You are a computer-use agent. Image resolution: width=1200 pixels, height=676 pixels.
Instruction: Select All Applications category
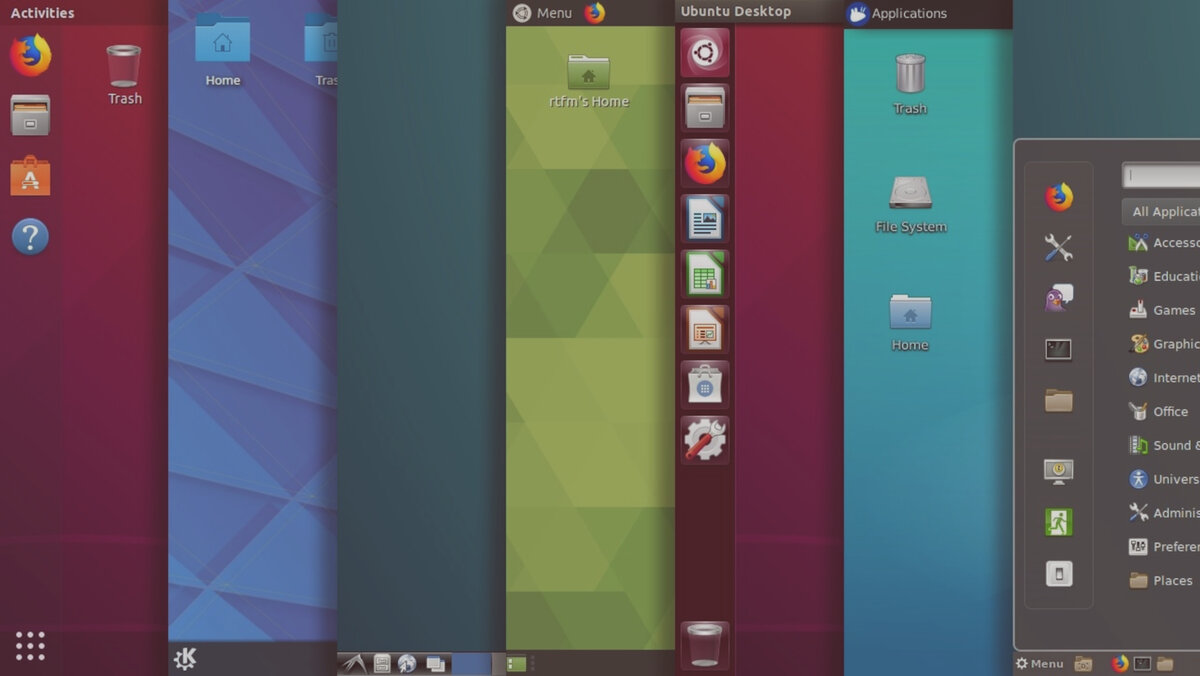1161,211
